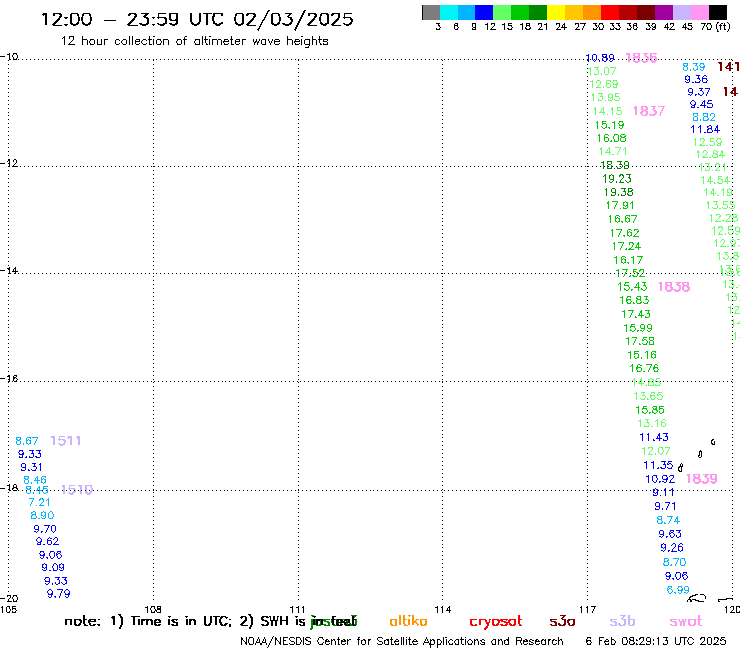740x650 pixels.
Task: Click swot pass number 1836
Action: 641,58
